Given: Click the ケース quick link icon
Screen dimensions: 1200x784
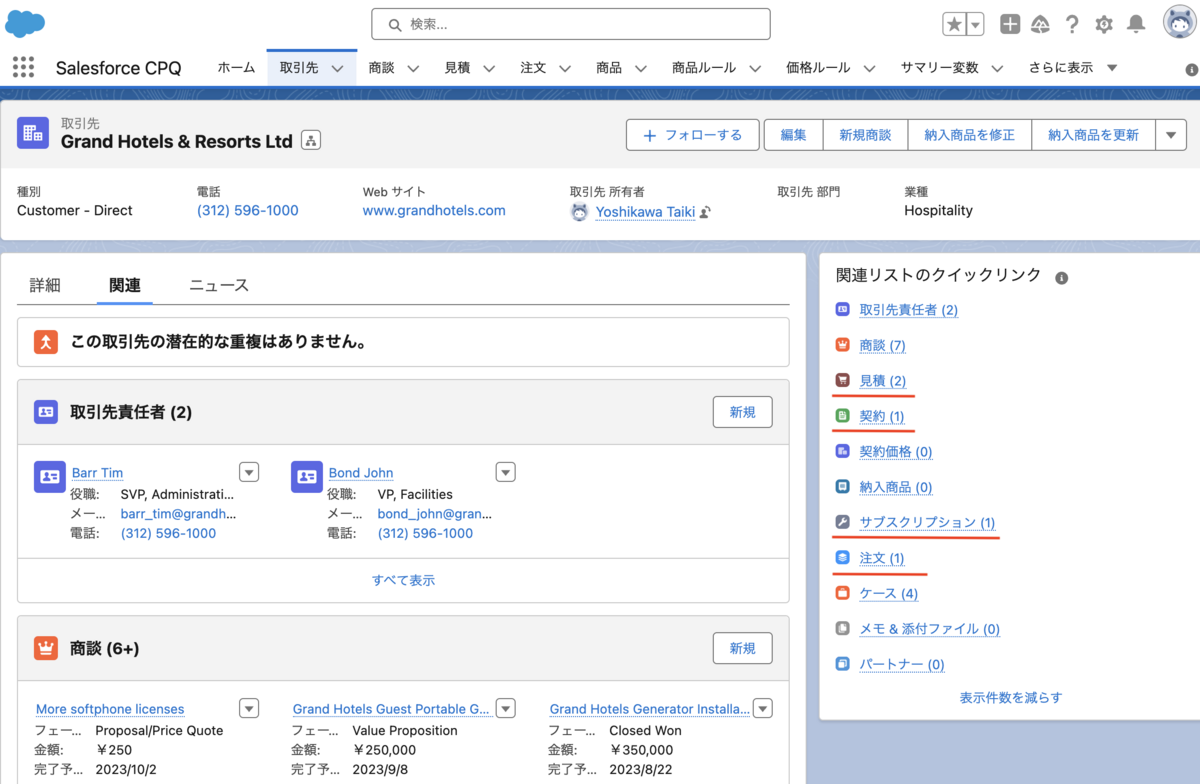Looking at the screenshot, I should tap(841, 593).
